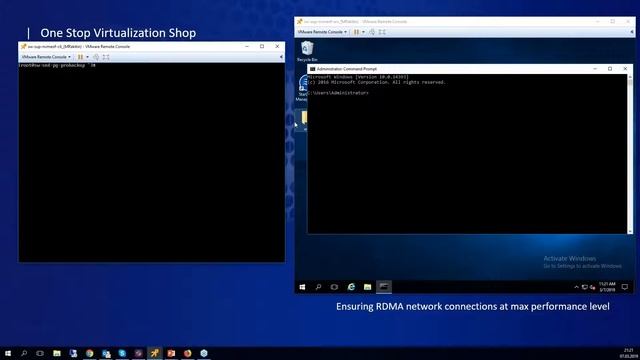Collapse toolbar arrow in right console window
Image resolution: width=640 pixels, height=360 pixels.
631,32
